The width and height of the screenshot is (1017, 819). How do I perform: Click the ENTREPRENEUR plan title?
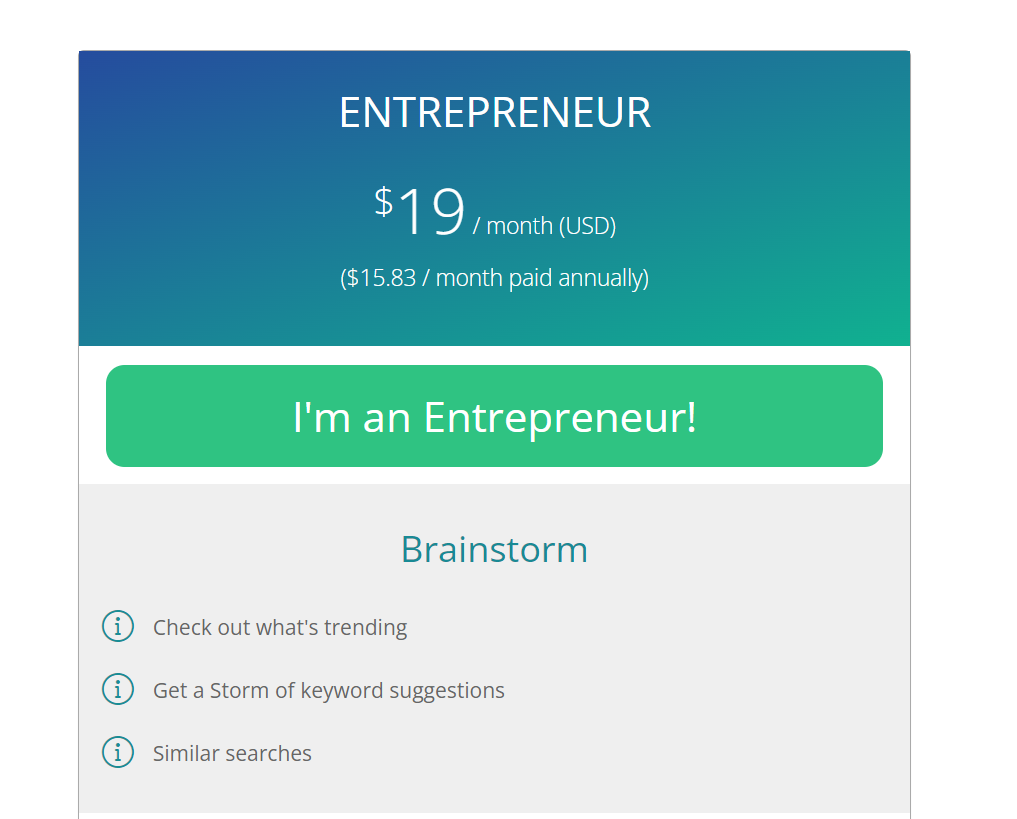(495, 113)
